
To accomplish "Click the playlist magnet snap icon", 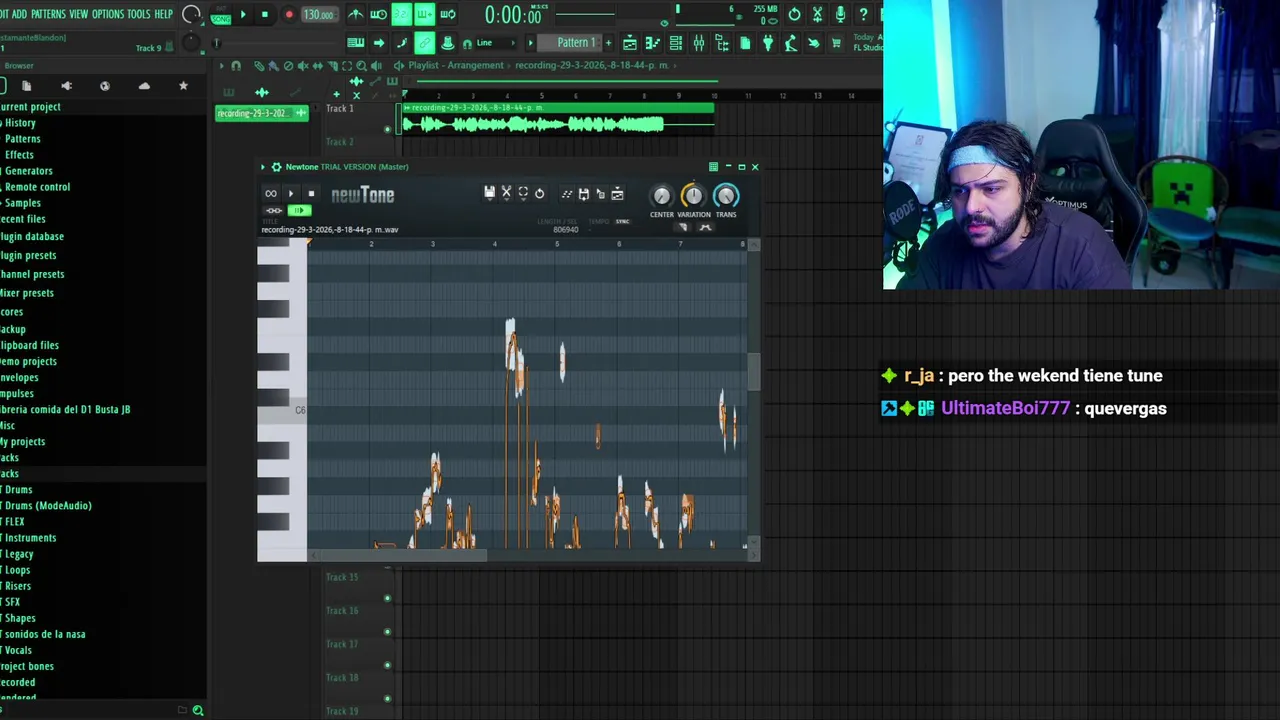I will coord(236,65).
